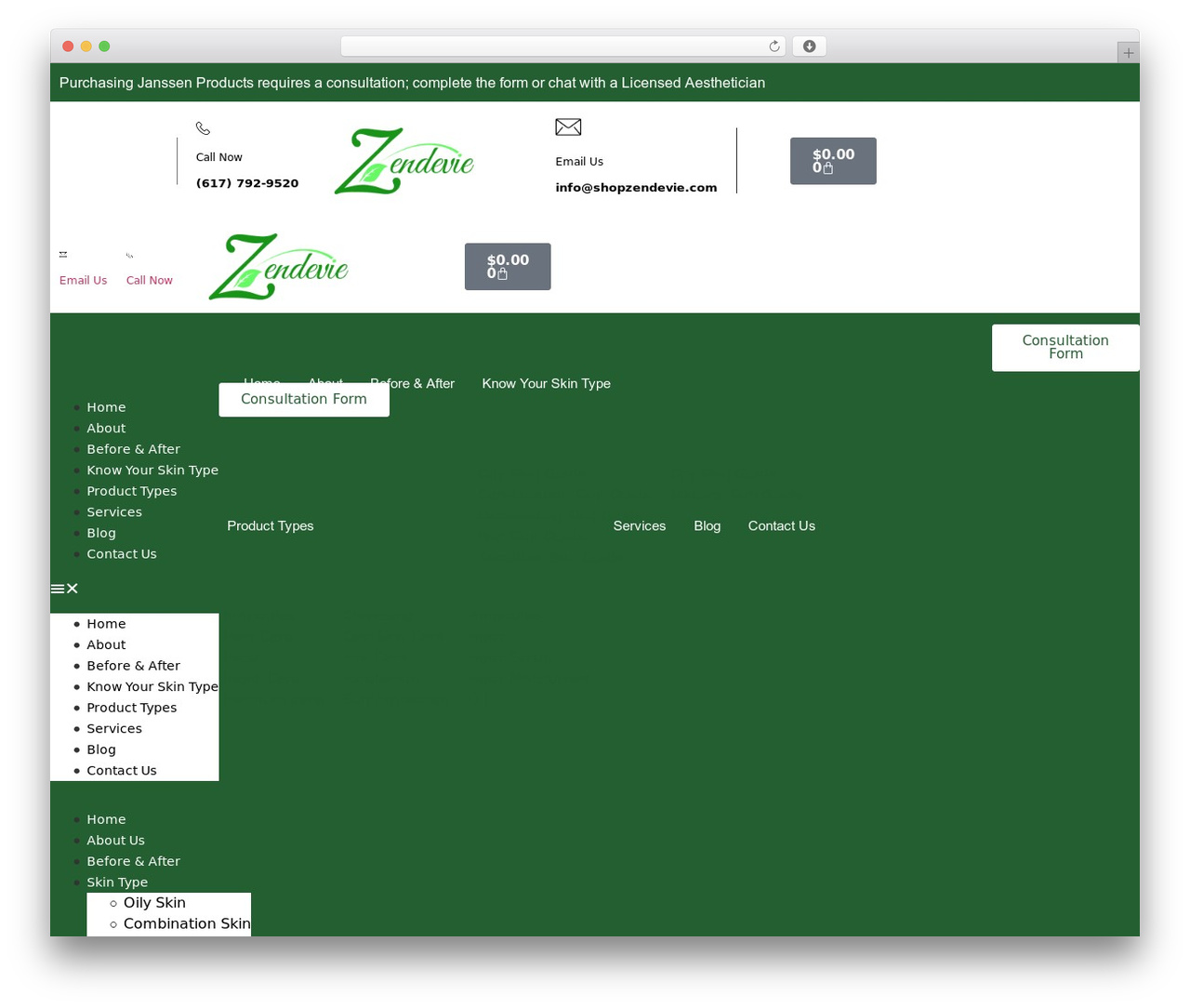Select Services in the white menu panel
The image size is (1190, 1008).
[x=114, y=729]
